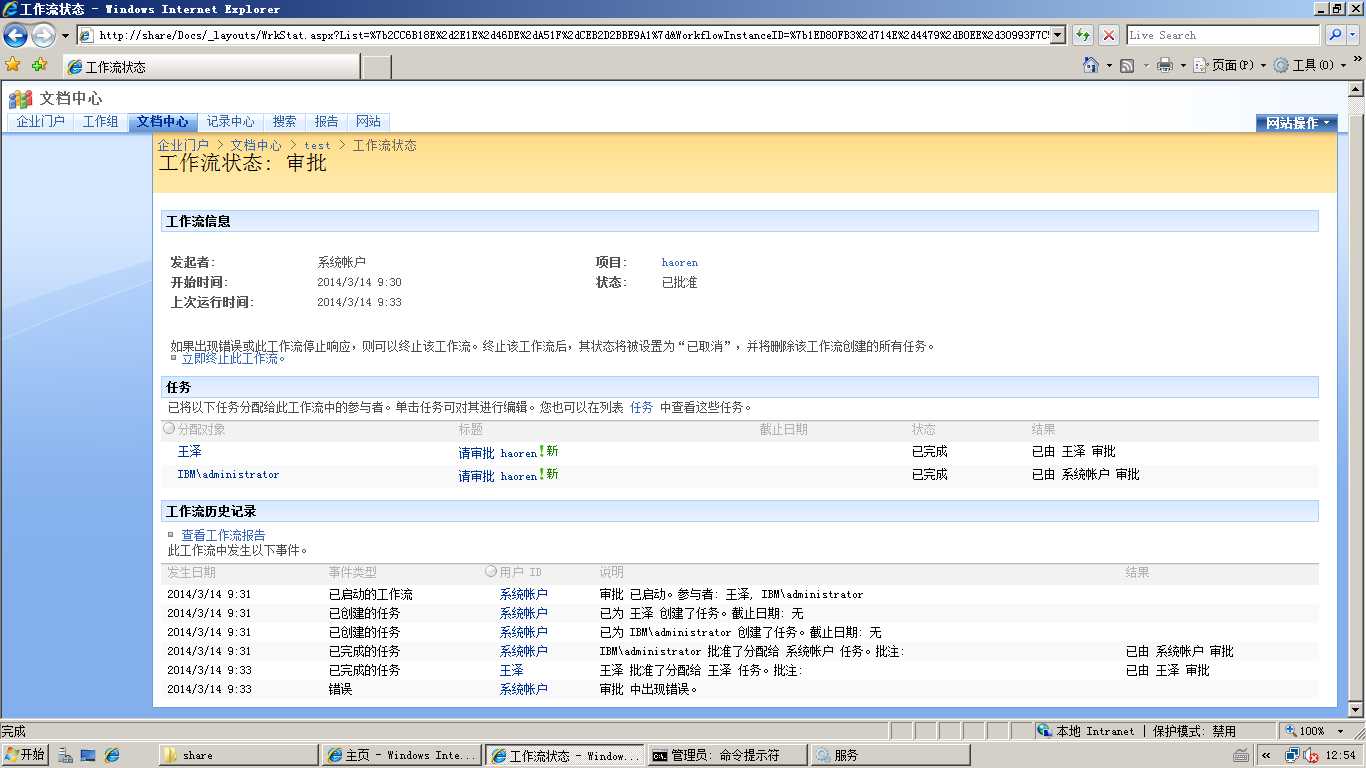The width and height of the screenshot is (1366, 768).
Task: Open the 任务 list link in the description
Action: 641,407
